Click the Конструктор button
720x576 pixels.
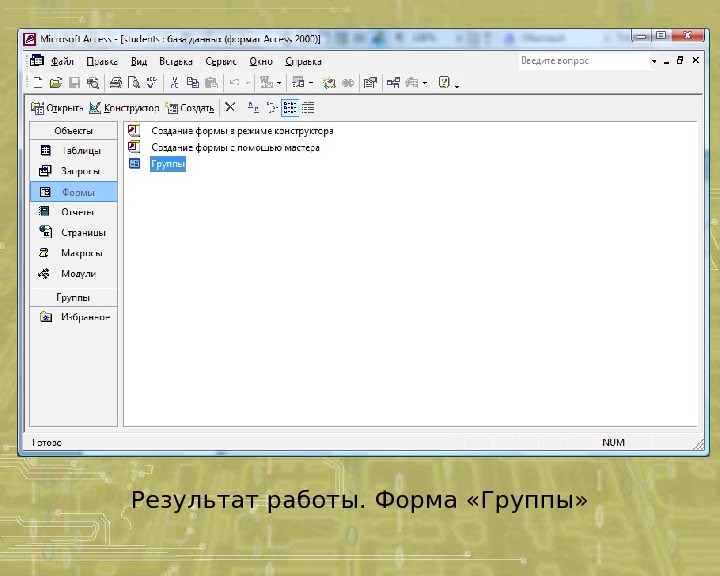click(x=124, y=107)
